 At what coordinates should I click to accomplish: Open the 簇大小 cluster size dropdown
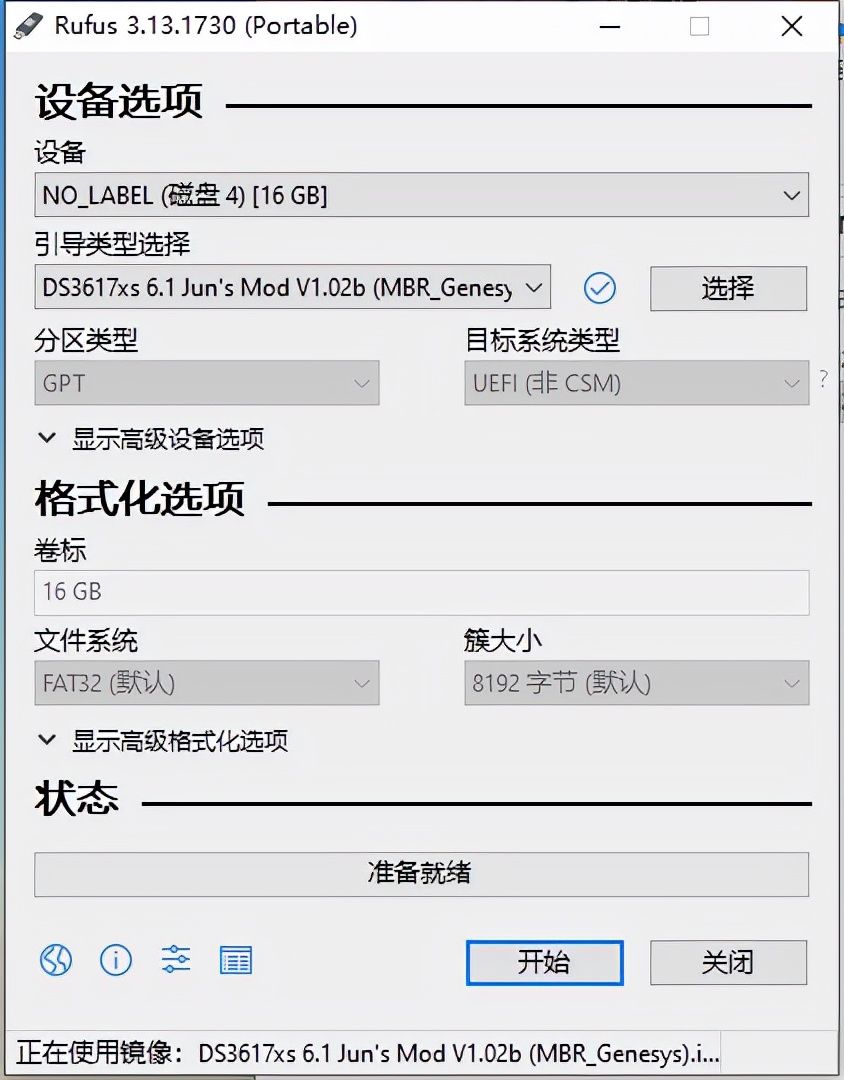point(636,683)
